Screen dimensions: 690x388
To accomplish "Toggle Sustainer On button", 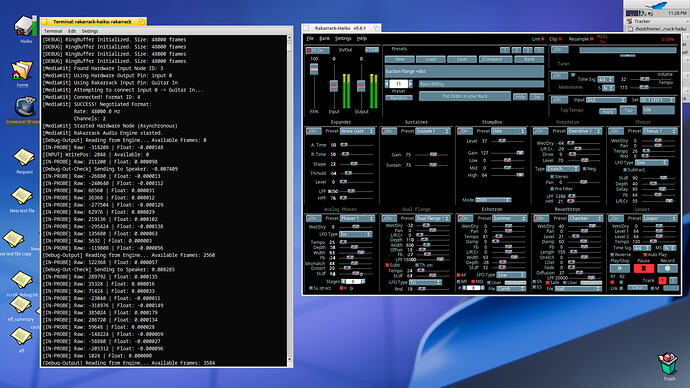I will click(389, 131).
